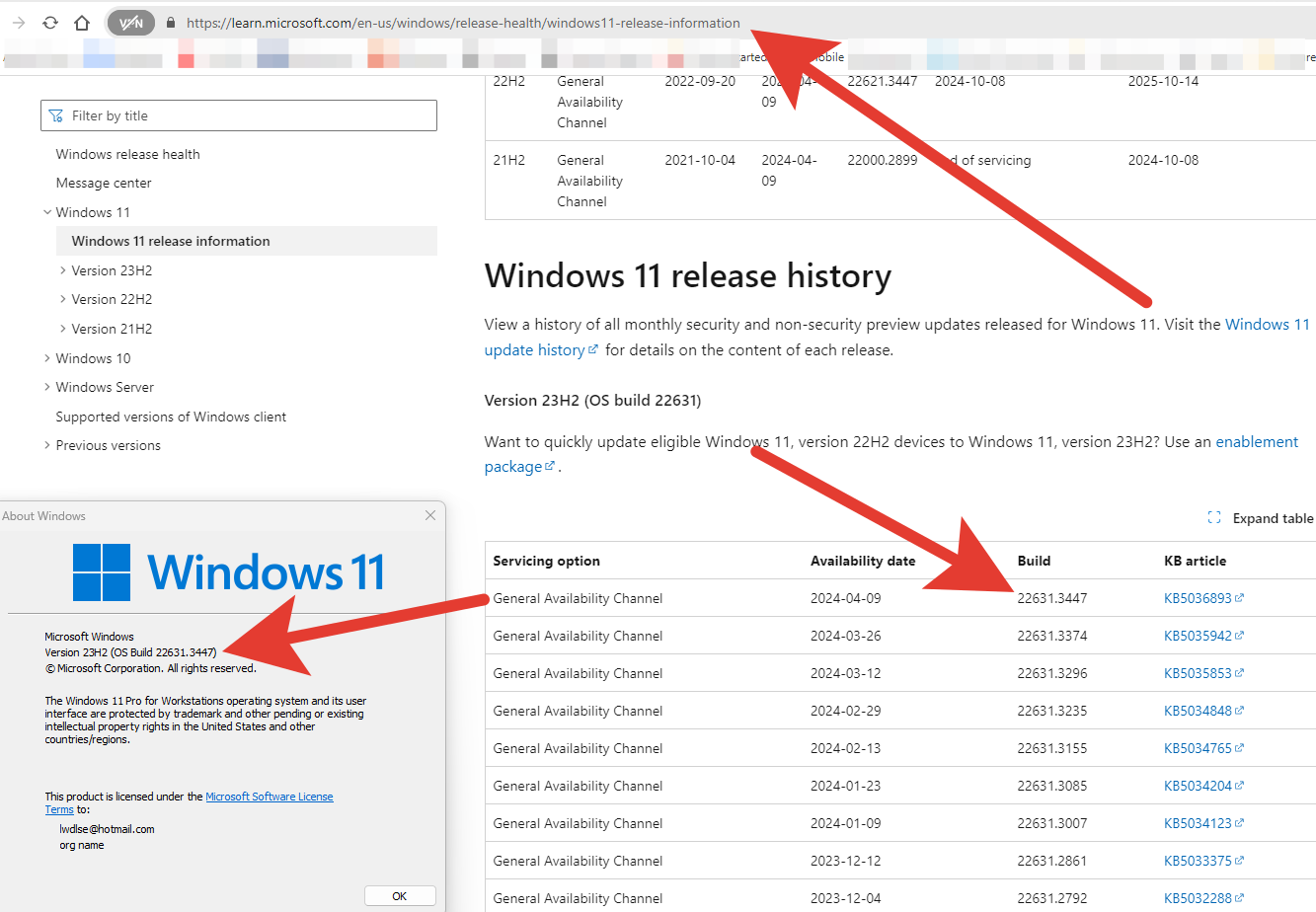This screenshot has width=1316, height=912.
Task: Click availability date 2024-04-09 in history table
Action: click(846, 598)
